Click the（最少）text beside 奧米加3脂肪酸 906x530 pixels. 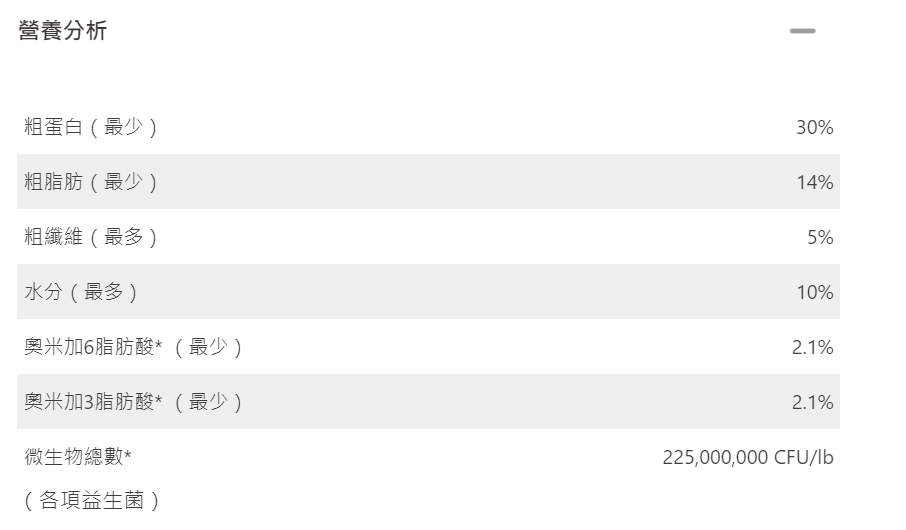tap(208, 402)
